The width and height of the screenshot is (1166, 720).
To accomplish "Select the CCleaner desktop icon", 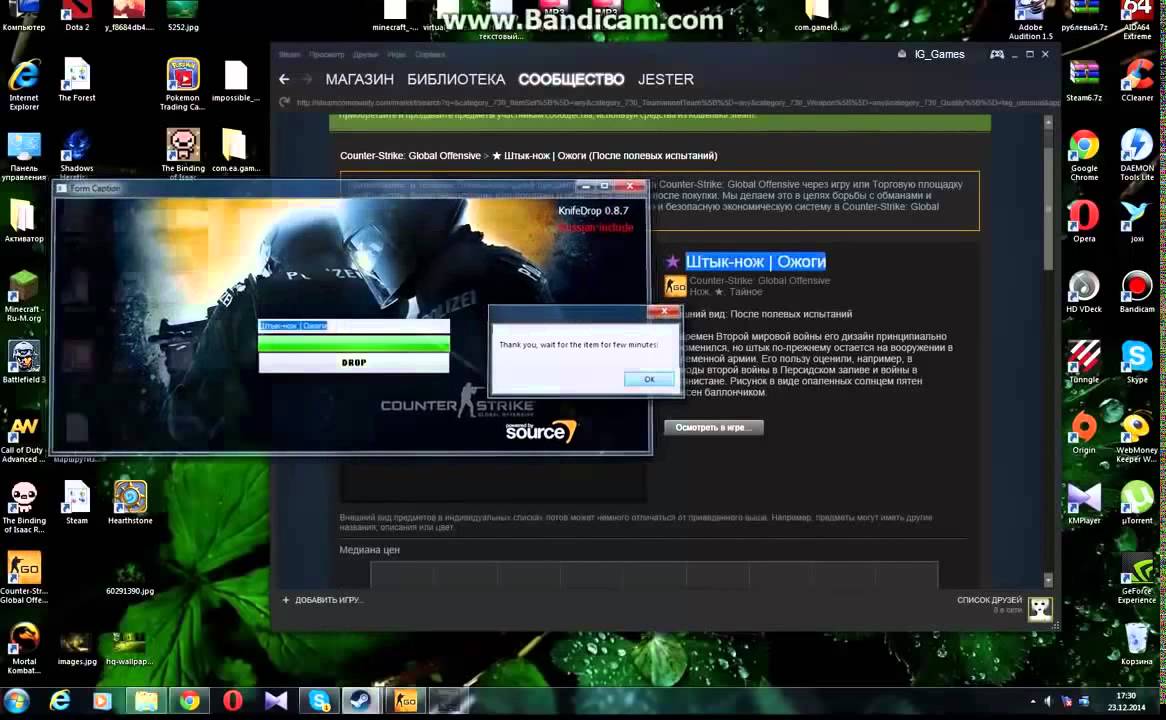I will (x=1137, y=80).
